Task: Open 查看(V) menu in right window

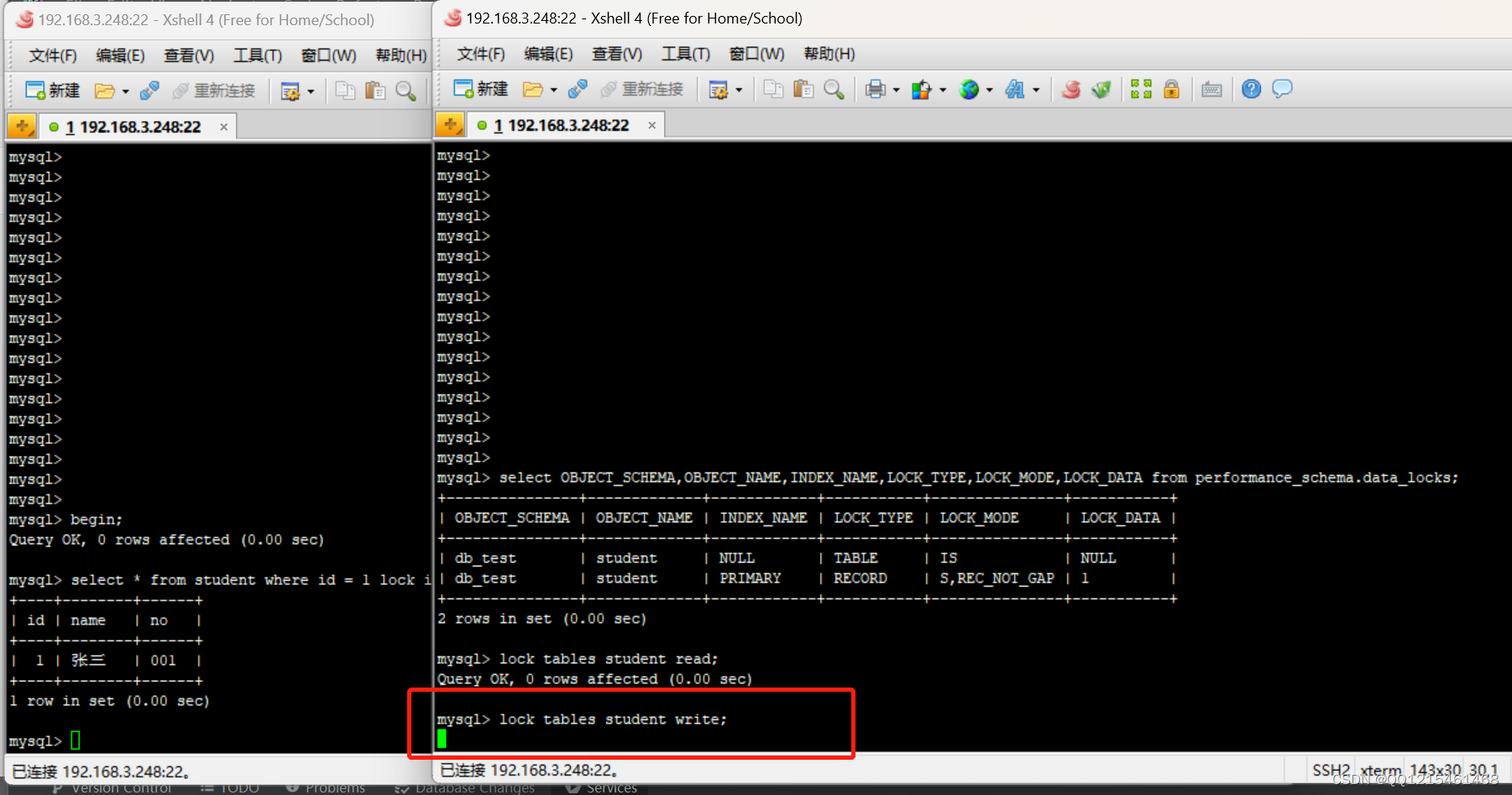Action: [617, 54]
